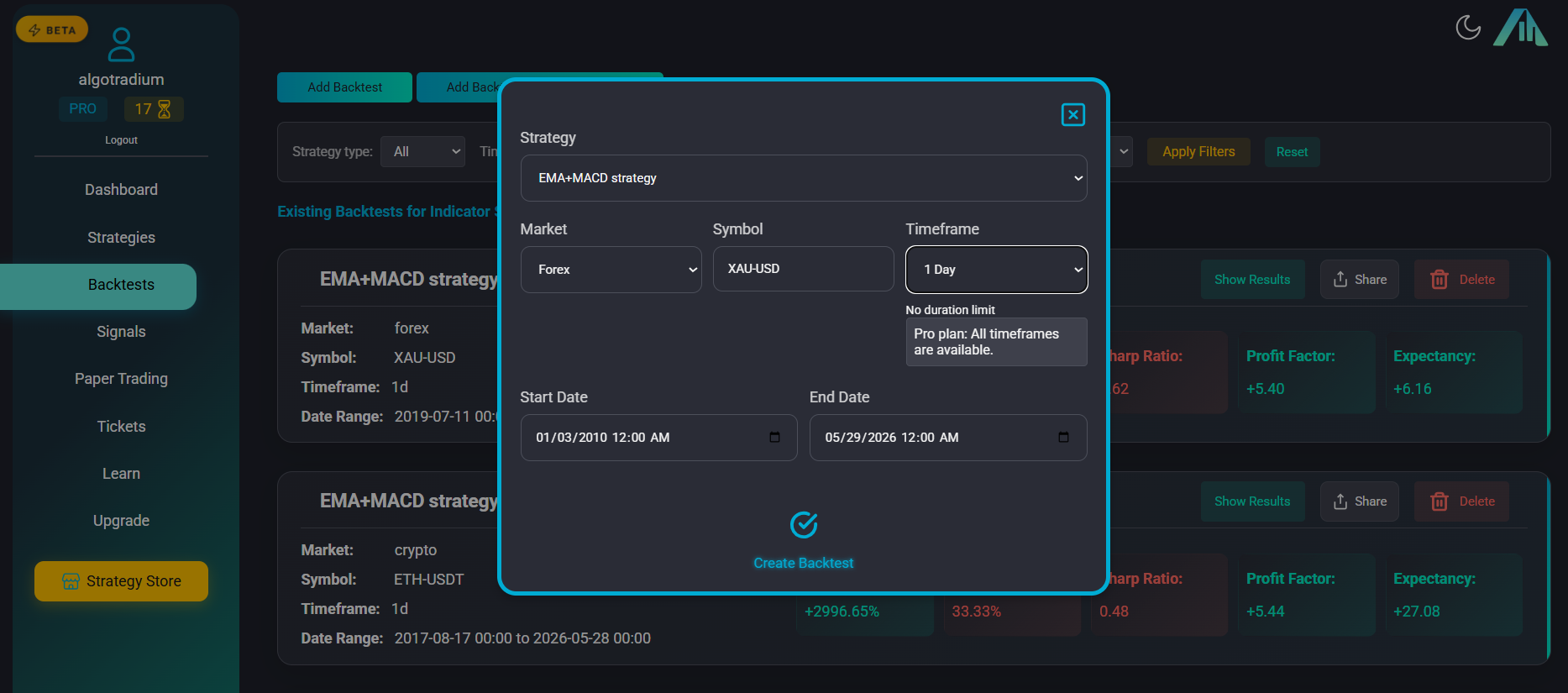1568x693 pixels.
Task: Click trash icon in ETH-USDT backtest Delete
Action: [1440, 501]
